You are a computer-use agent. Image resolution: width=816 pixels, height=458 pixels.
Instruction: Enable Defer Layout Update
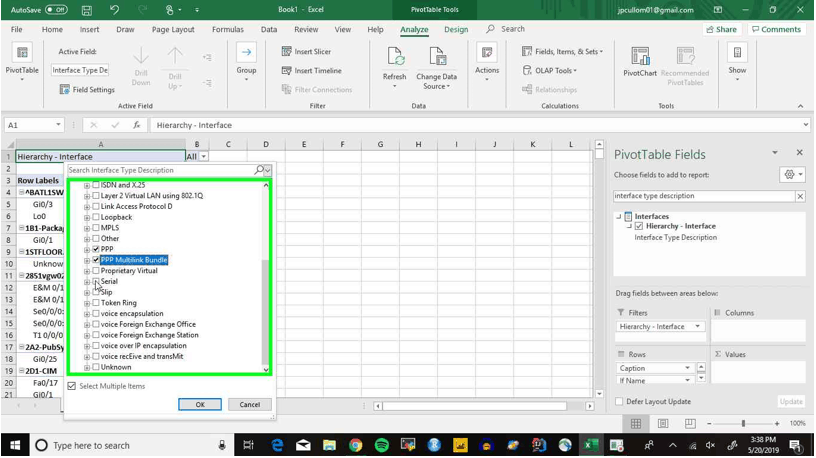(x=619, y=401)
